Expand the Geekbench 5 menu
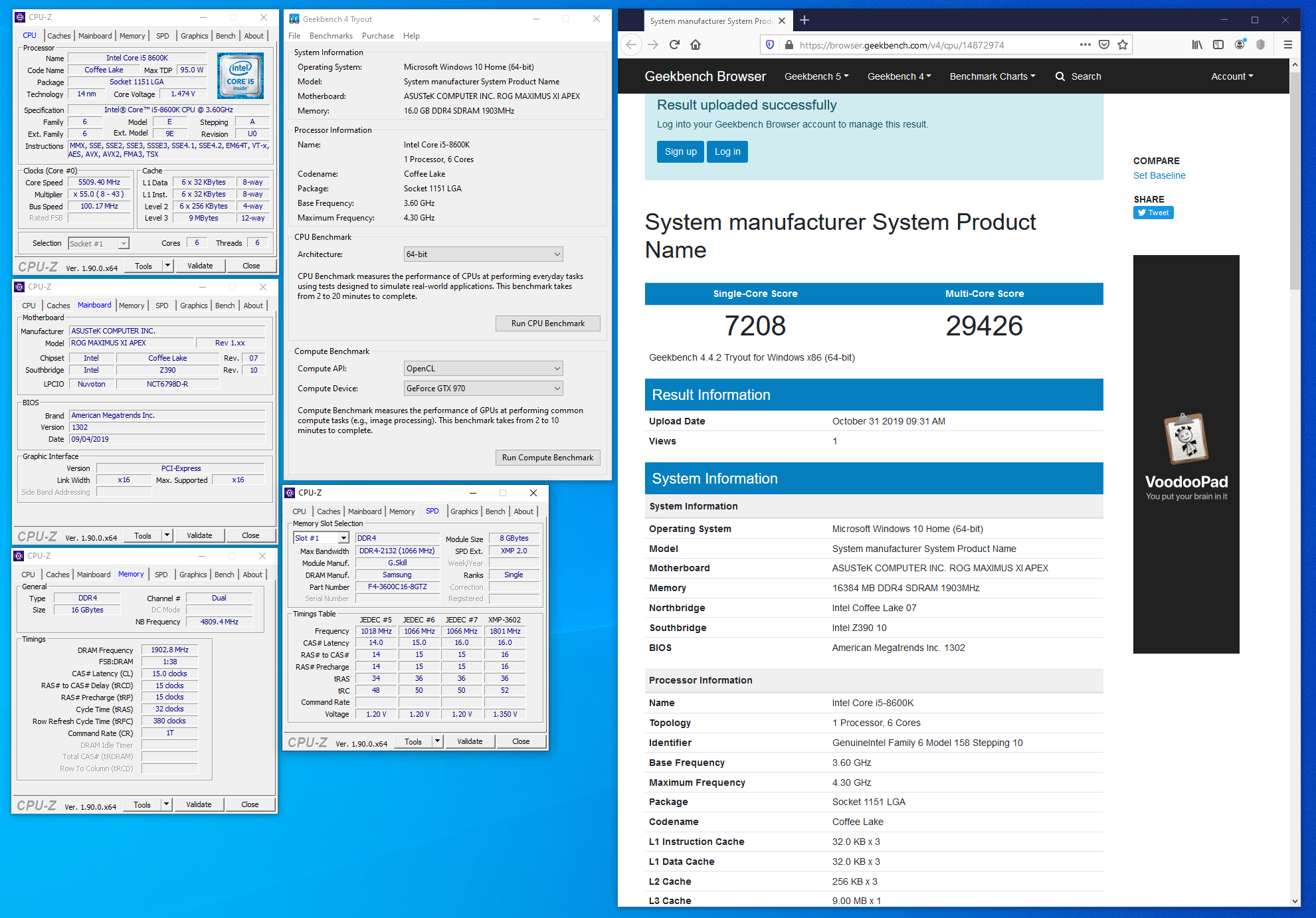Viewport: 1316px width, 918px height. [816, 76]
